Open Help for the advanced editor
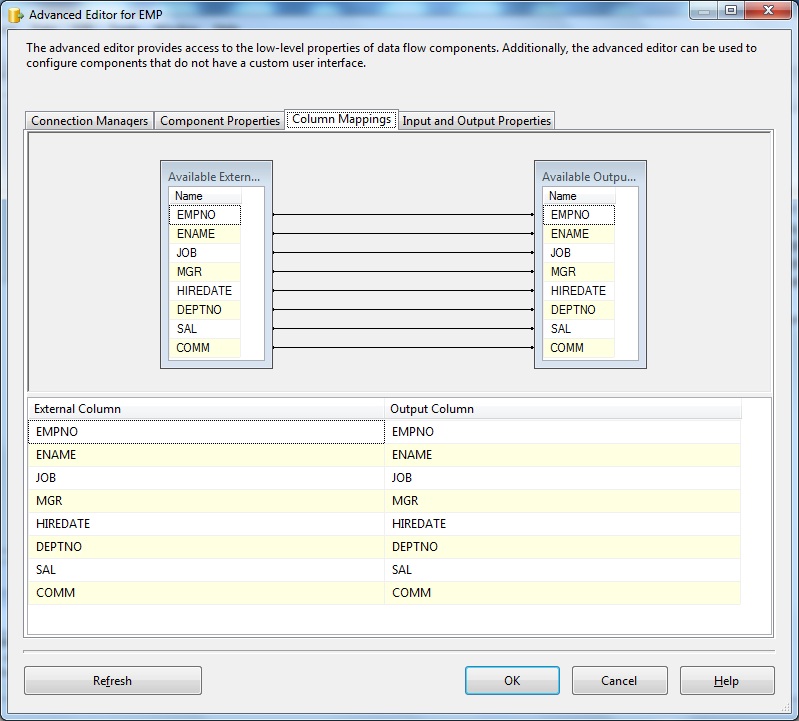 coord(727,681)
